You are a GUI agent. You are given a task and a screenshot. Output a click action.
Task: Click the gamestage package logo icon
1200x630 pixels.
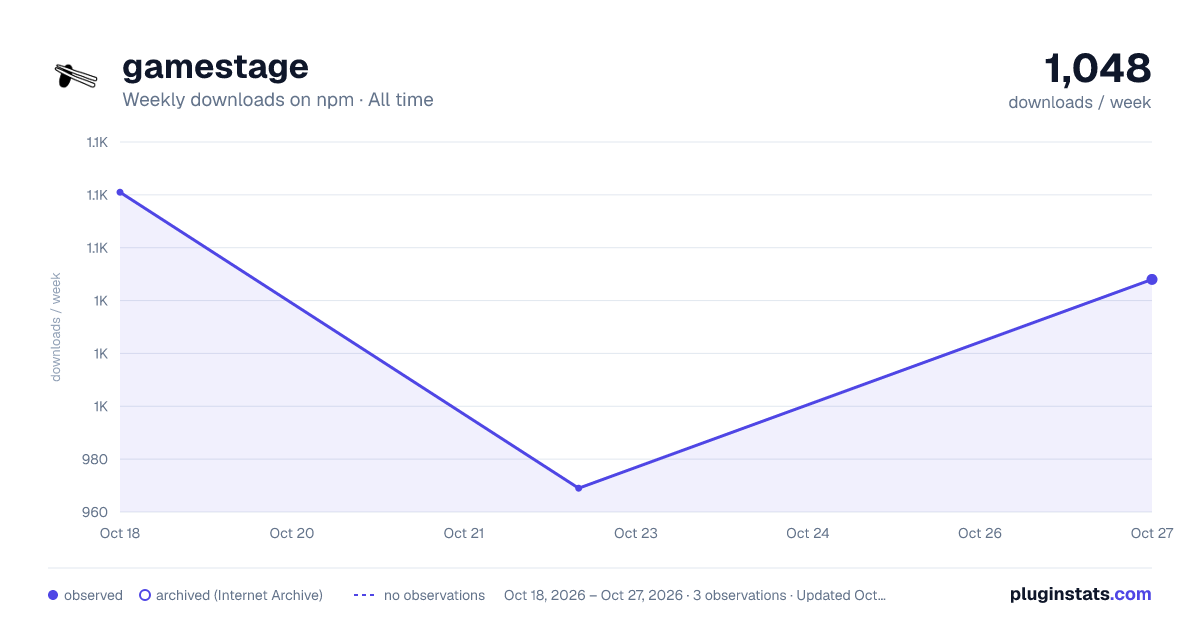[x=76, y=76]
